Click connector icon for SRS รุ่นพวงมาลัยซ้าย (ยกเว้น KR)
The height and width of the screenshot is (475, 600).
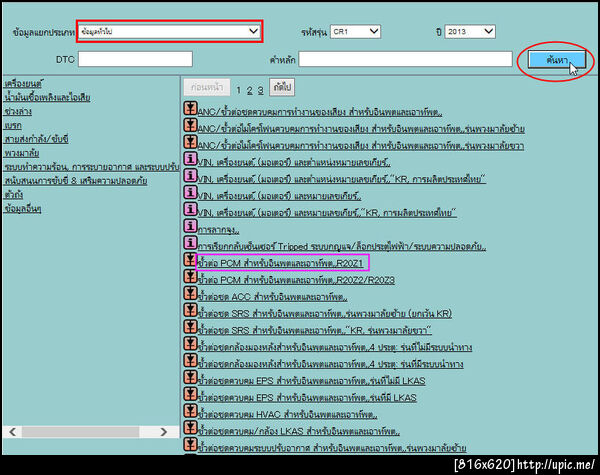pos(190,310)
